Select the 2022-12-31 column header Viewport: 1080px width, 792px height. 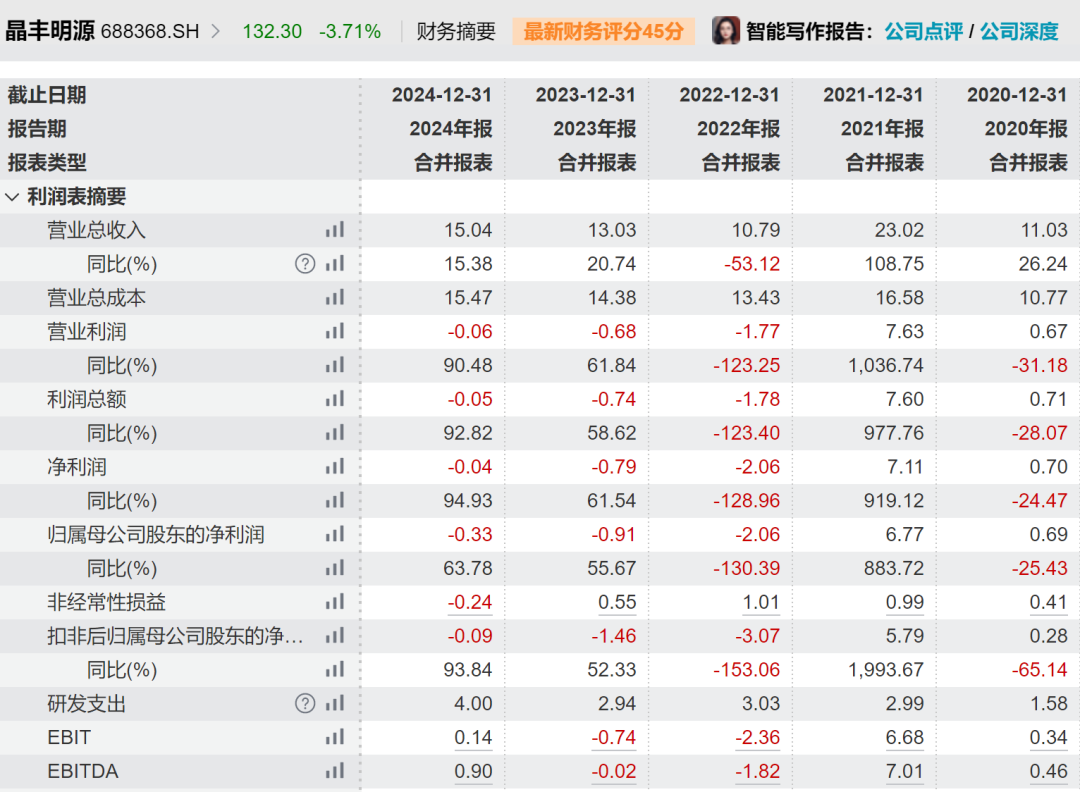729,95
